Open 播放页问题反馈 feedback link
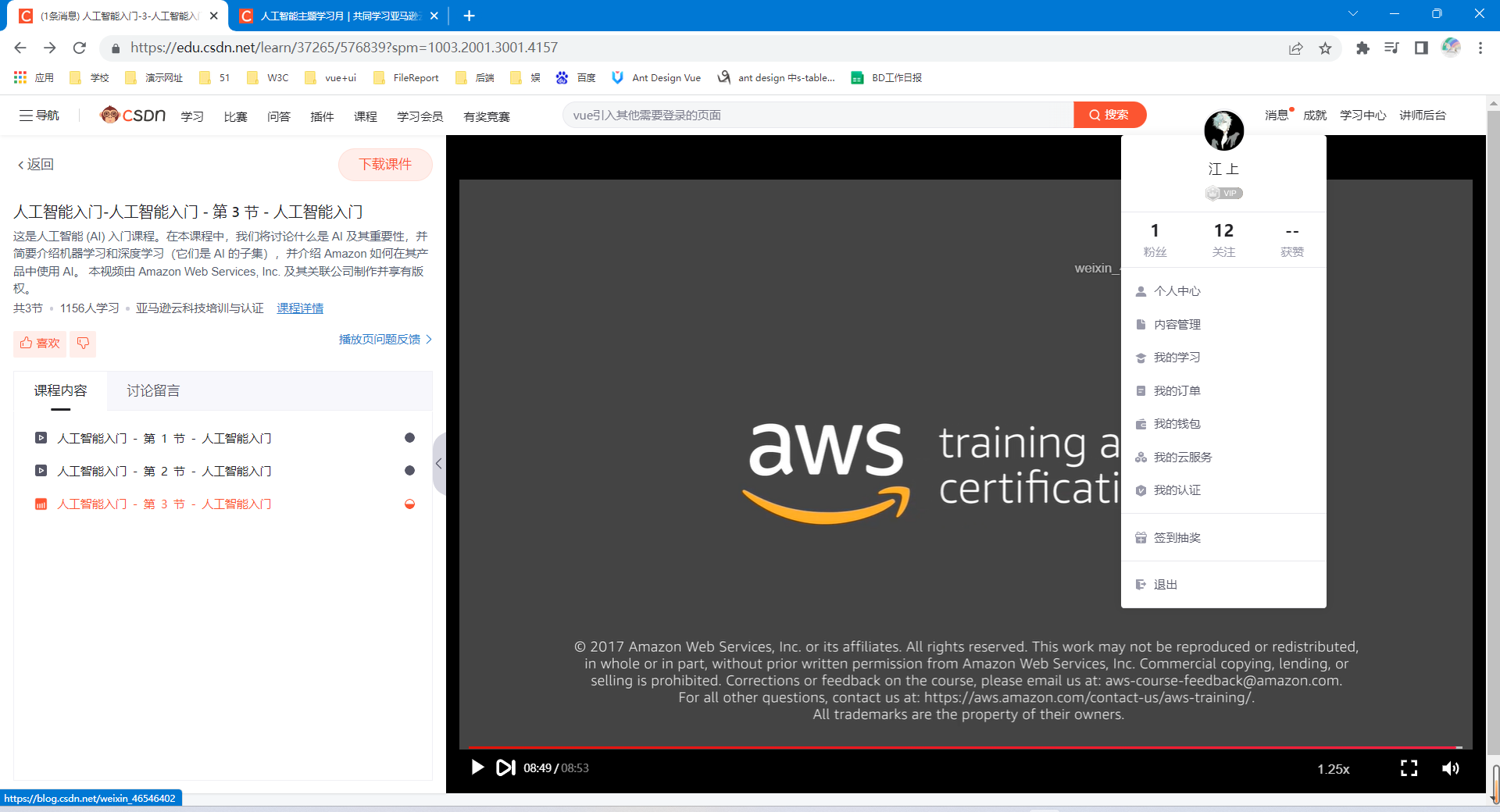The image size is (1500, 812). 385,339
